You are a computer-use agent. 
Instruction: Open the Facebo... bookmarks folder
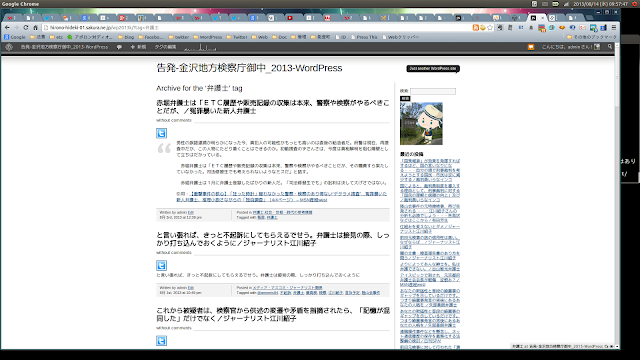[x=151, y=37]
